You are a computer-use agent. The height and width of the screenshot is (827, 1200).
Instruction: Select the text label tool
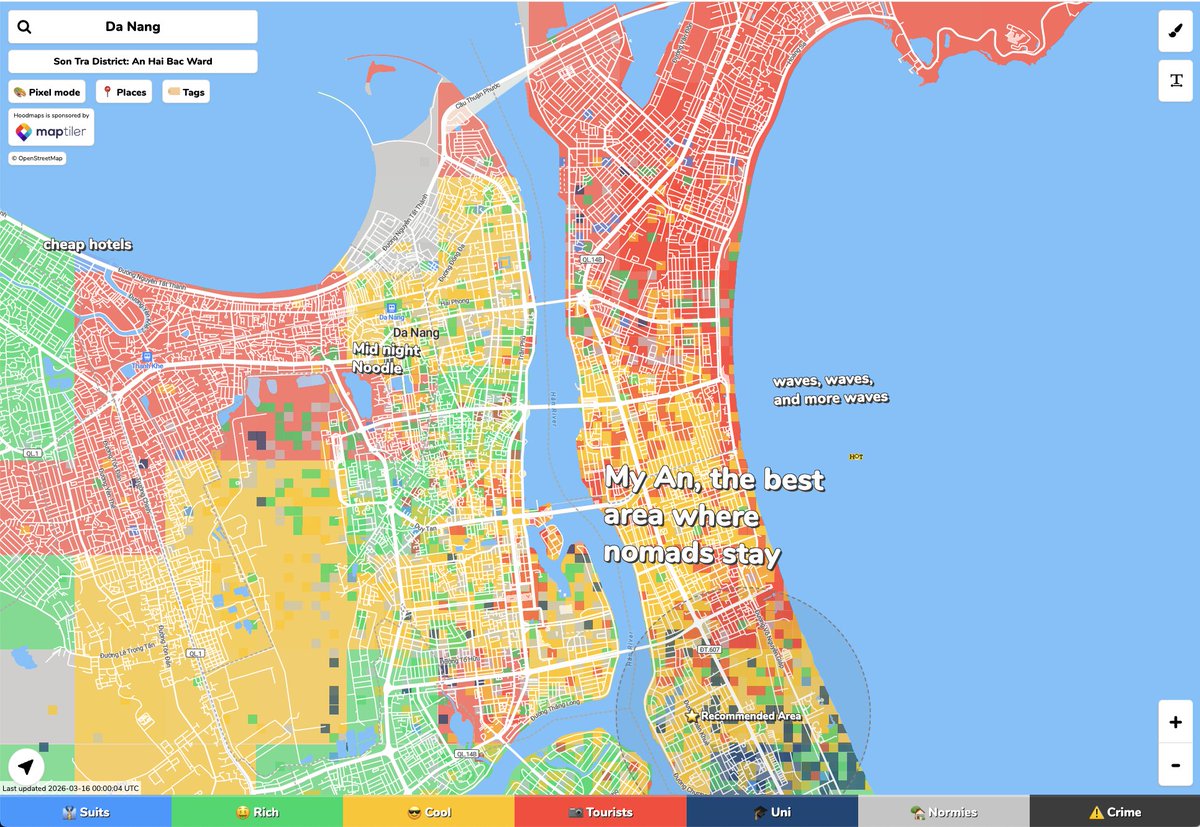tap(1175, 80)
